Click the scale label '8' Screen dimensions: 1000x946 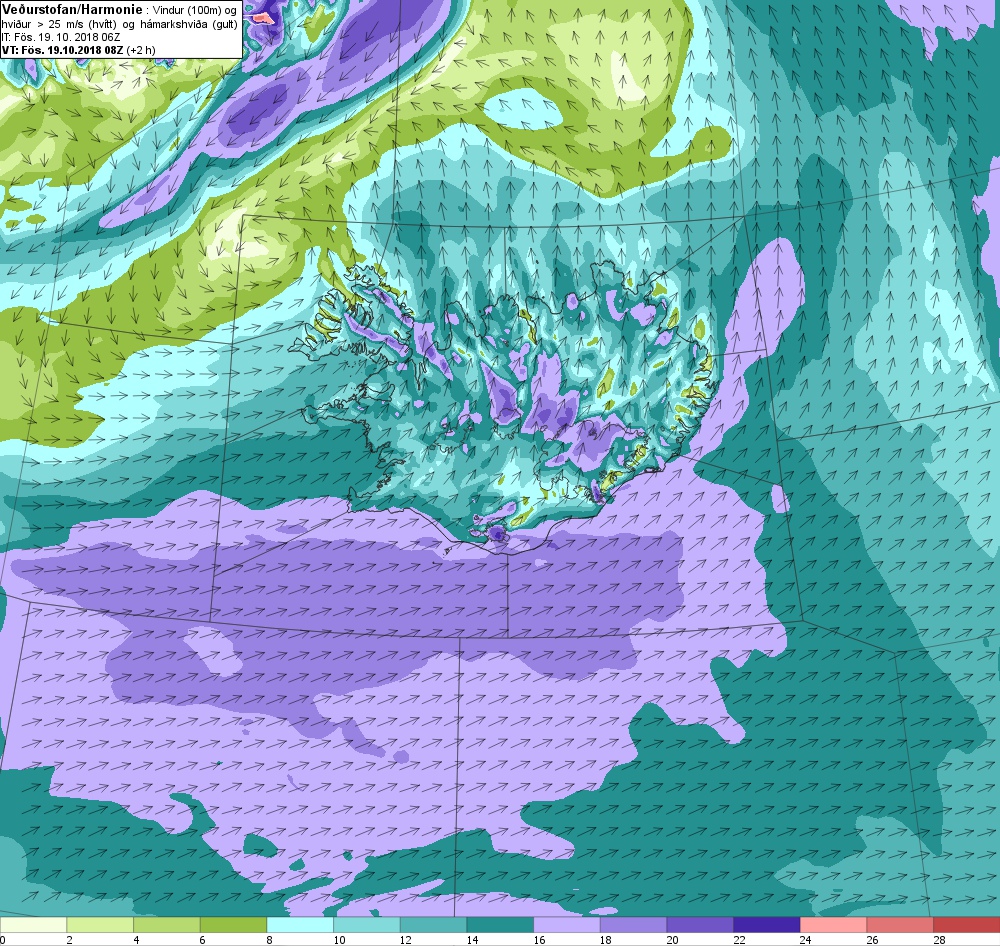coord(270,940)
